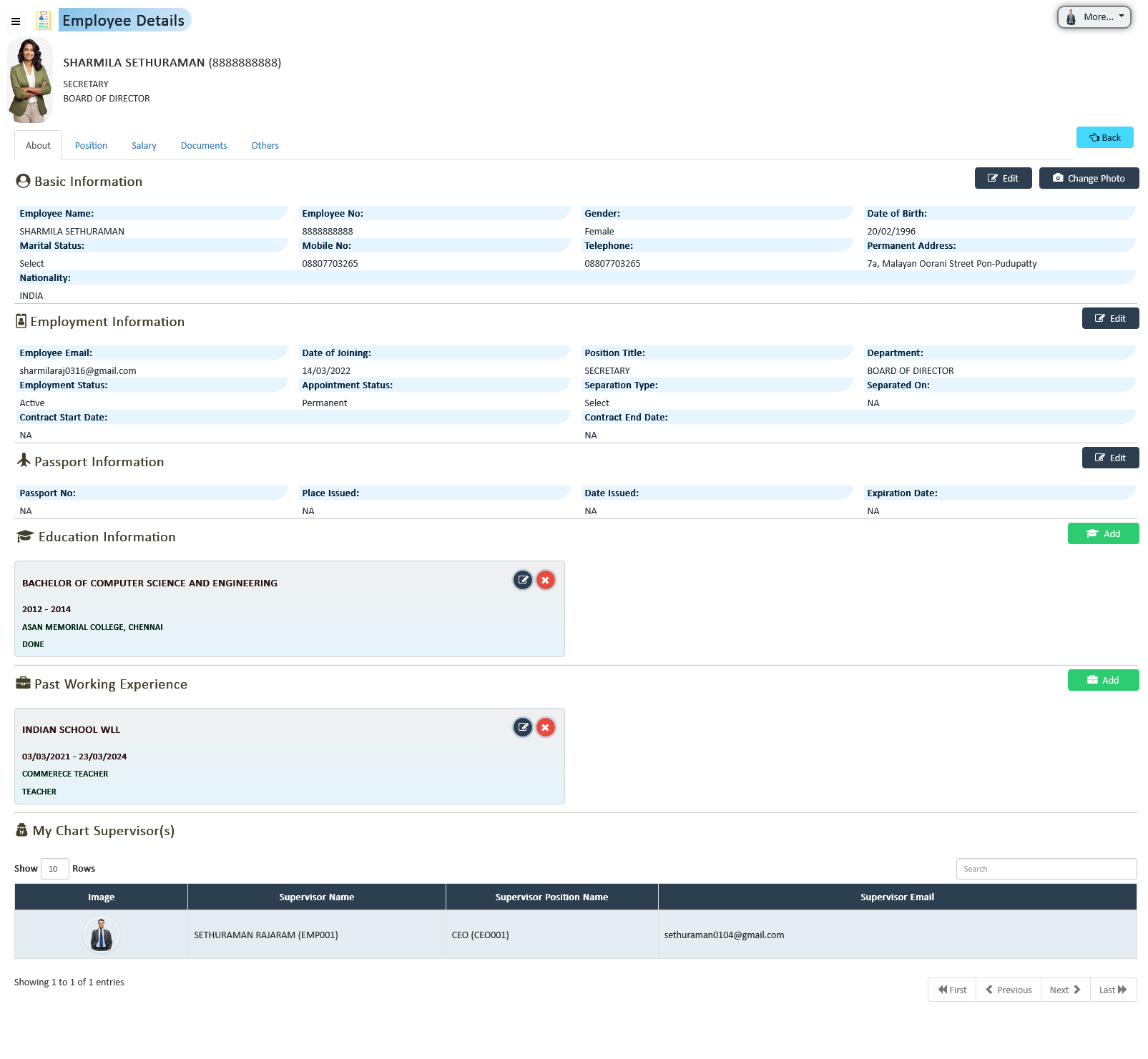Open the More... dropdown menu
The image size is (1148, 1059).
coord(1094,16)
